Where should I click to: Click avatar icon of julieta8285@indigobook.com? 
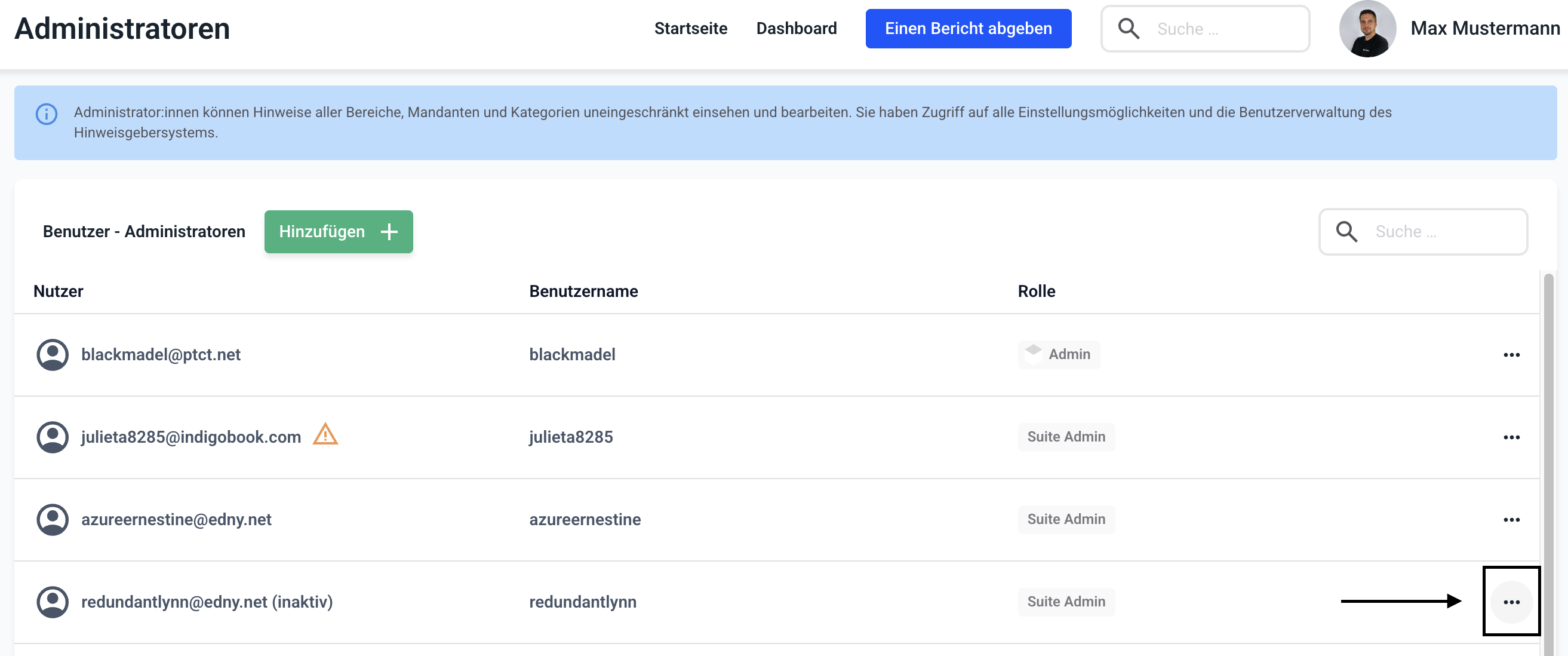[53, 437]
